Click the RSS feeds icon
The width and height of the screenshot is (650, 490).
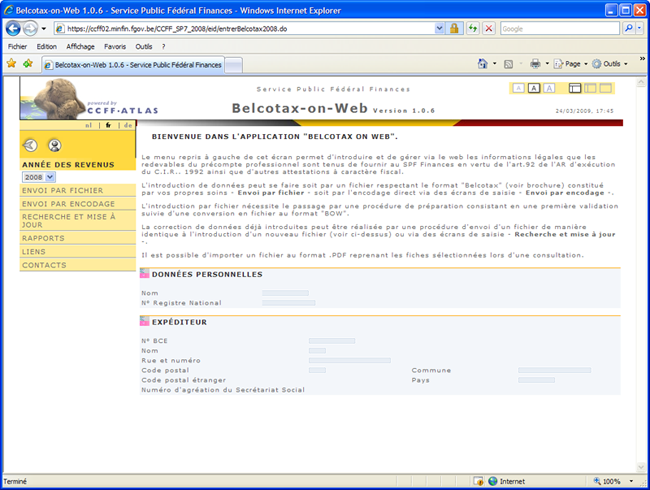coord(508,64)
